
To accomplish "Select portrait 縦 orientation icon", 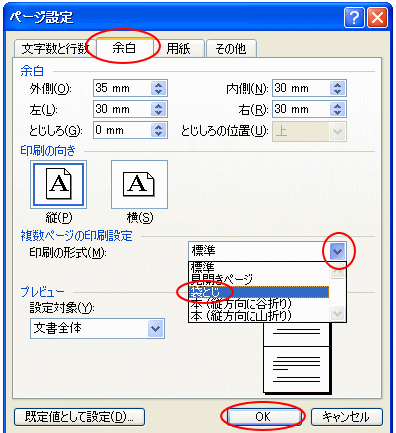I will [59, 184].
